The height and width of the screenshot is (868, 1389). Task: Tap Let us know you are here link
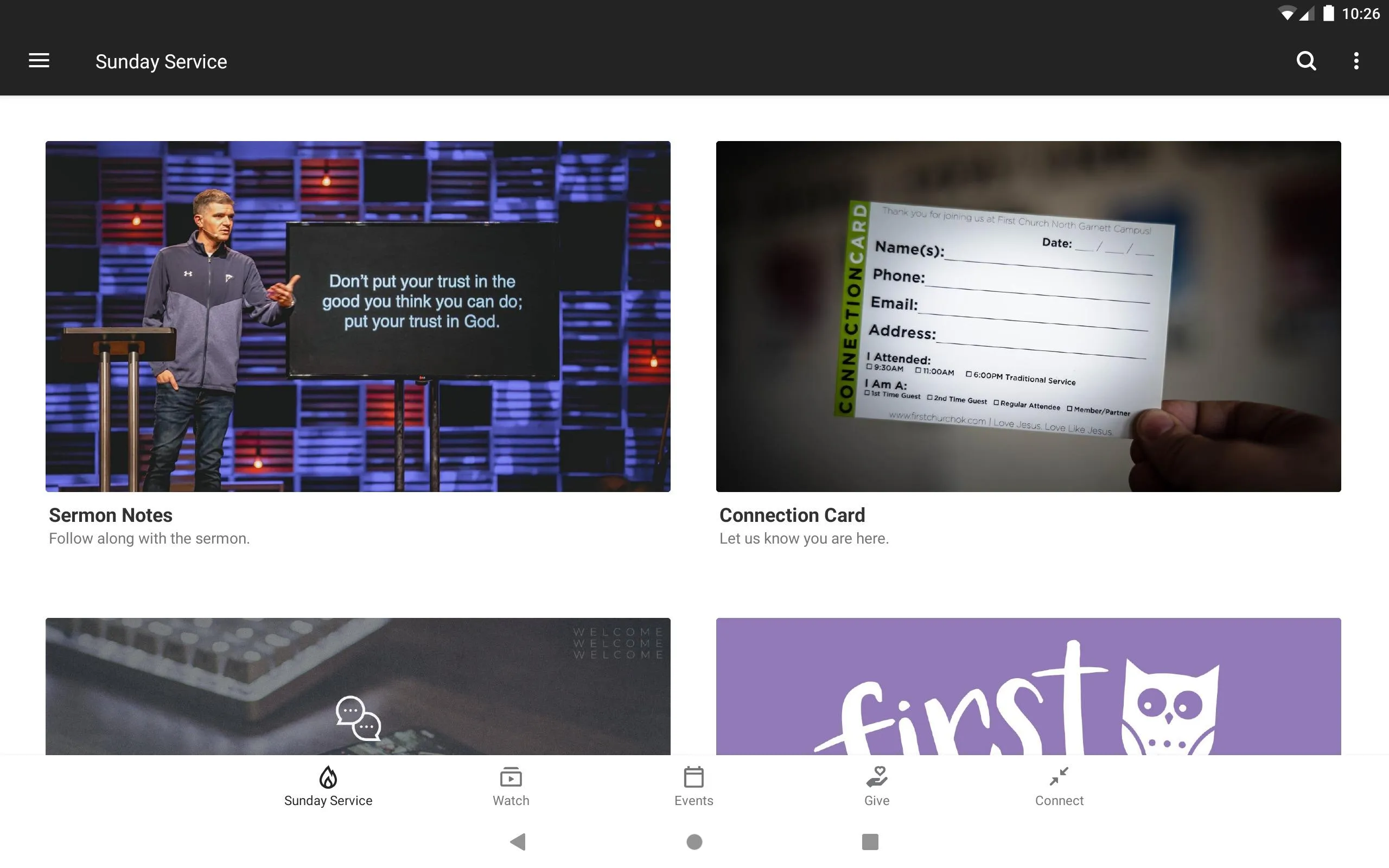click(803, 539)
